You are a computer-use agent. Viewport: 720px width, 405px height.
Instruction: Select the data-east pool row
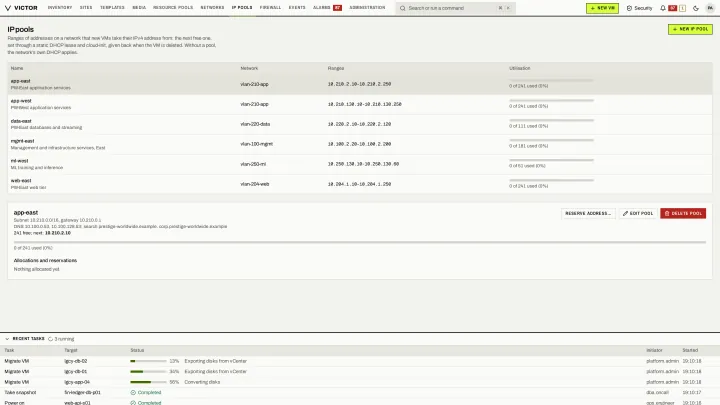[360, 124]
